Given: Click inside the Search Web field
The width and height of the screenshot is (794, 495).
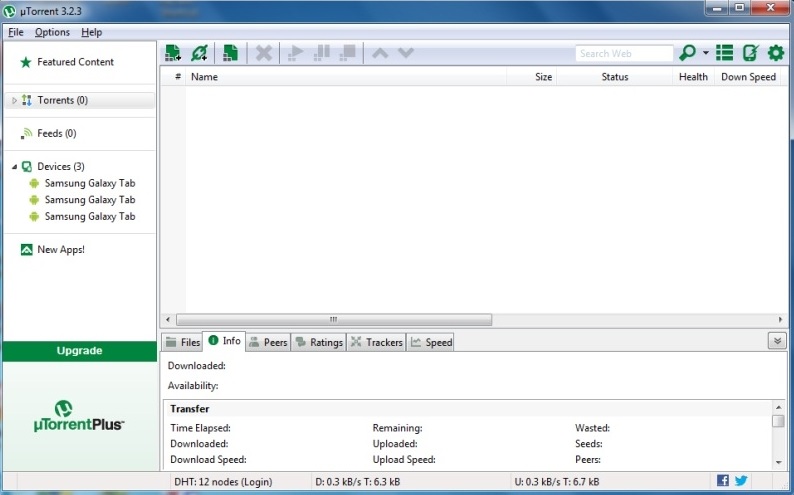Looking at the screenshot, I should 624,53.
